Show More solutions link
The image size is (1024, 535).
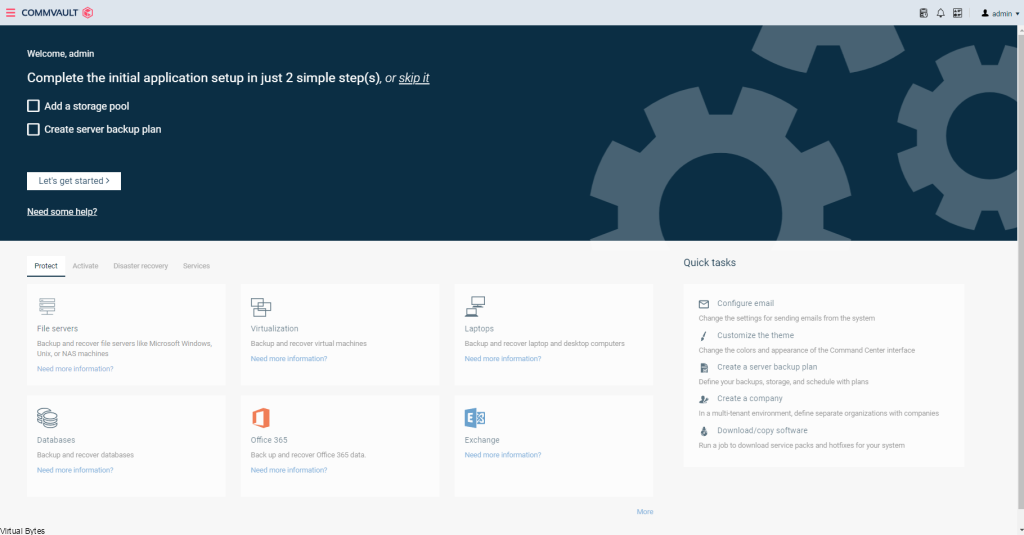645,511
